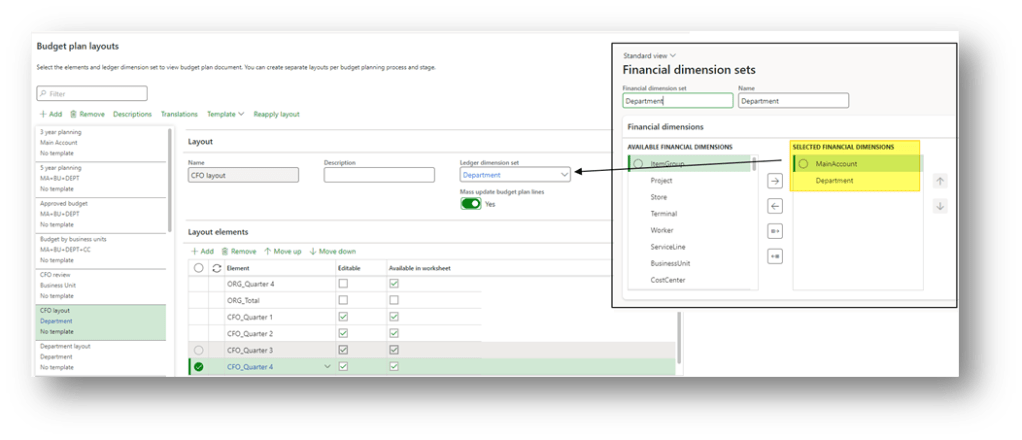Screen dimensions: 1022x440
Task: Uncheck Available in worksheet for CFO_Quarter 1
Action: [x=393, y=317]
